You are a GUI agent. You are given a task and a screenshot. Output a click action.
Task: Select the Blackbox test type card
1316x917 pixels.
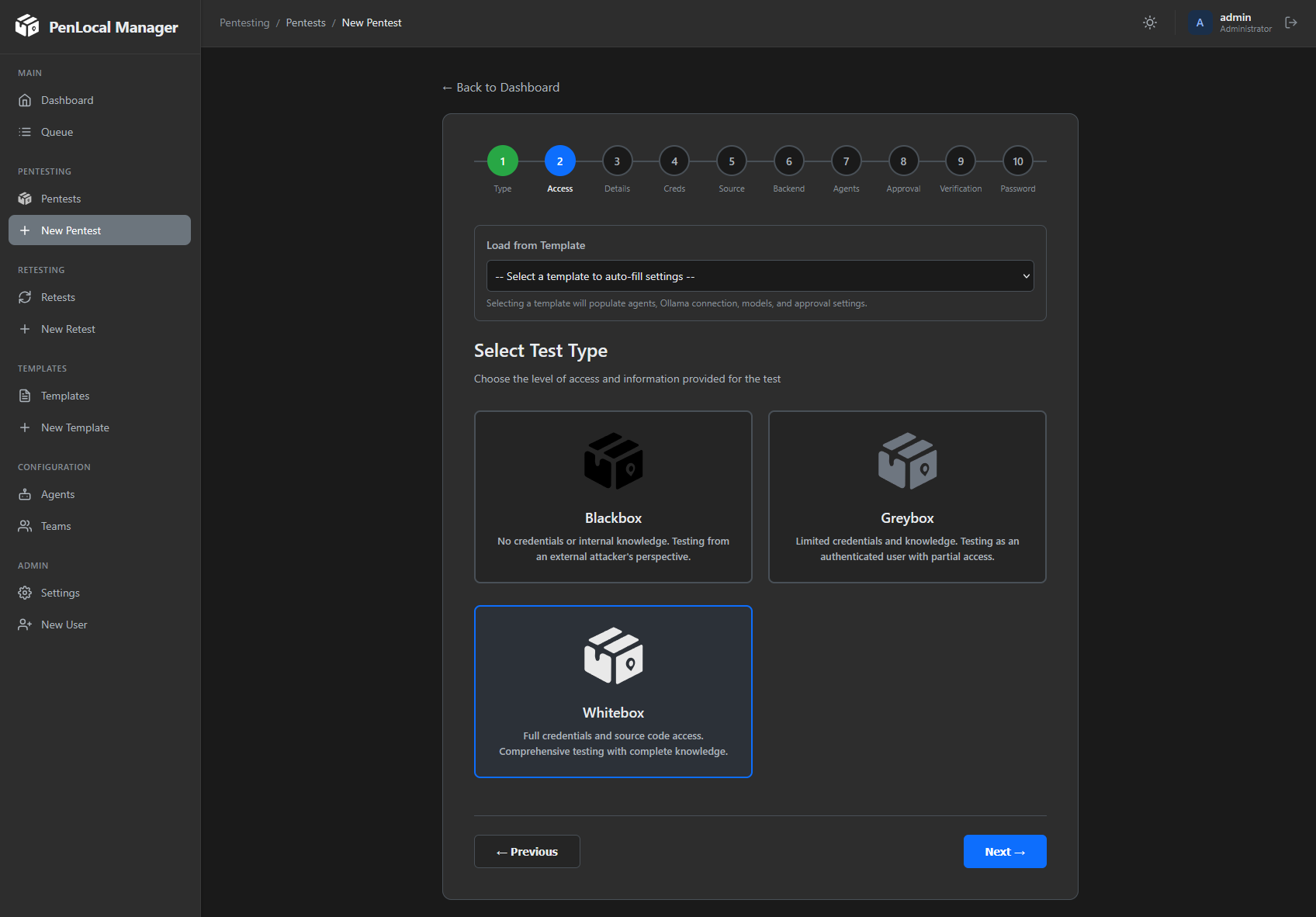(613, 497)
